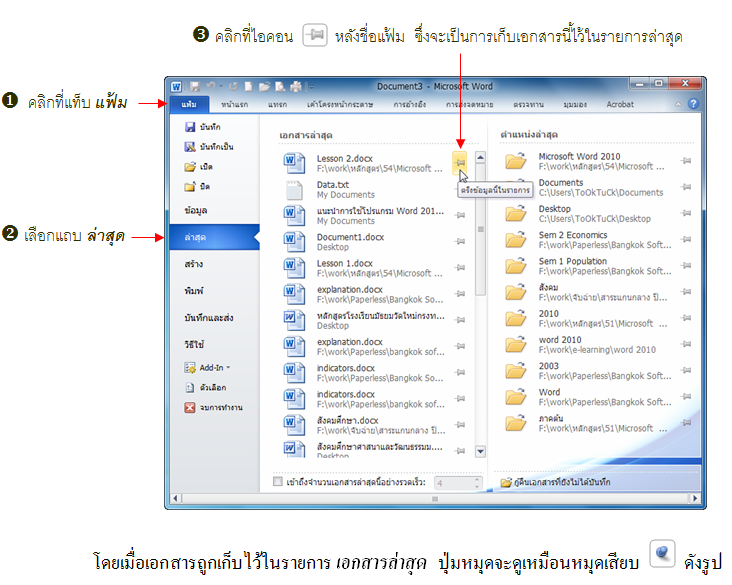Open the แฟ้ม (File) ribbon tab
This screenshot has width=732, height=585.
189,104
